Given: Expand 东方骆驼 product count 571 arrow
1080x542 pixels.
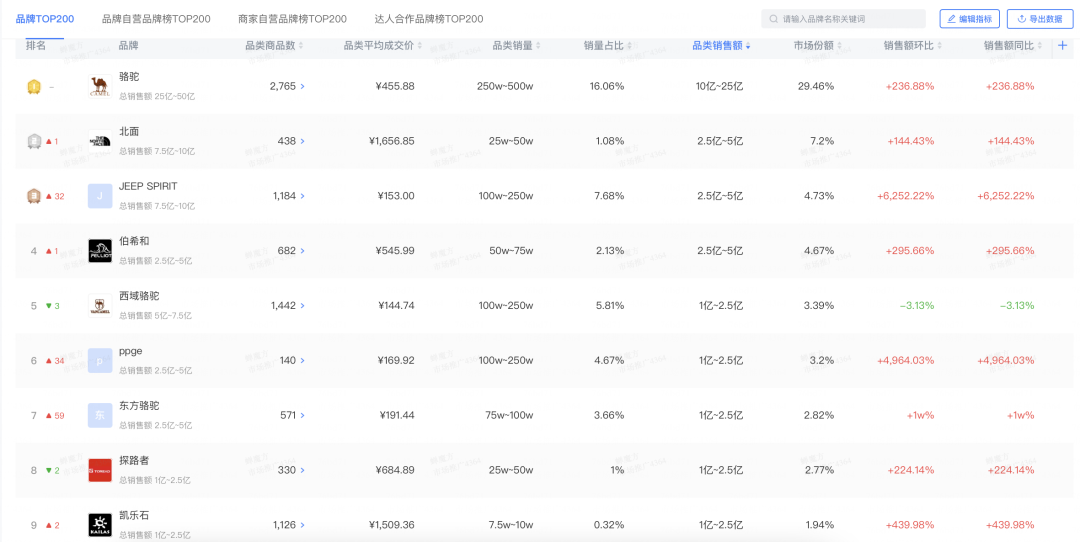Looking at the screenshot, I should point(302,415).
